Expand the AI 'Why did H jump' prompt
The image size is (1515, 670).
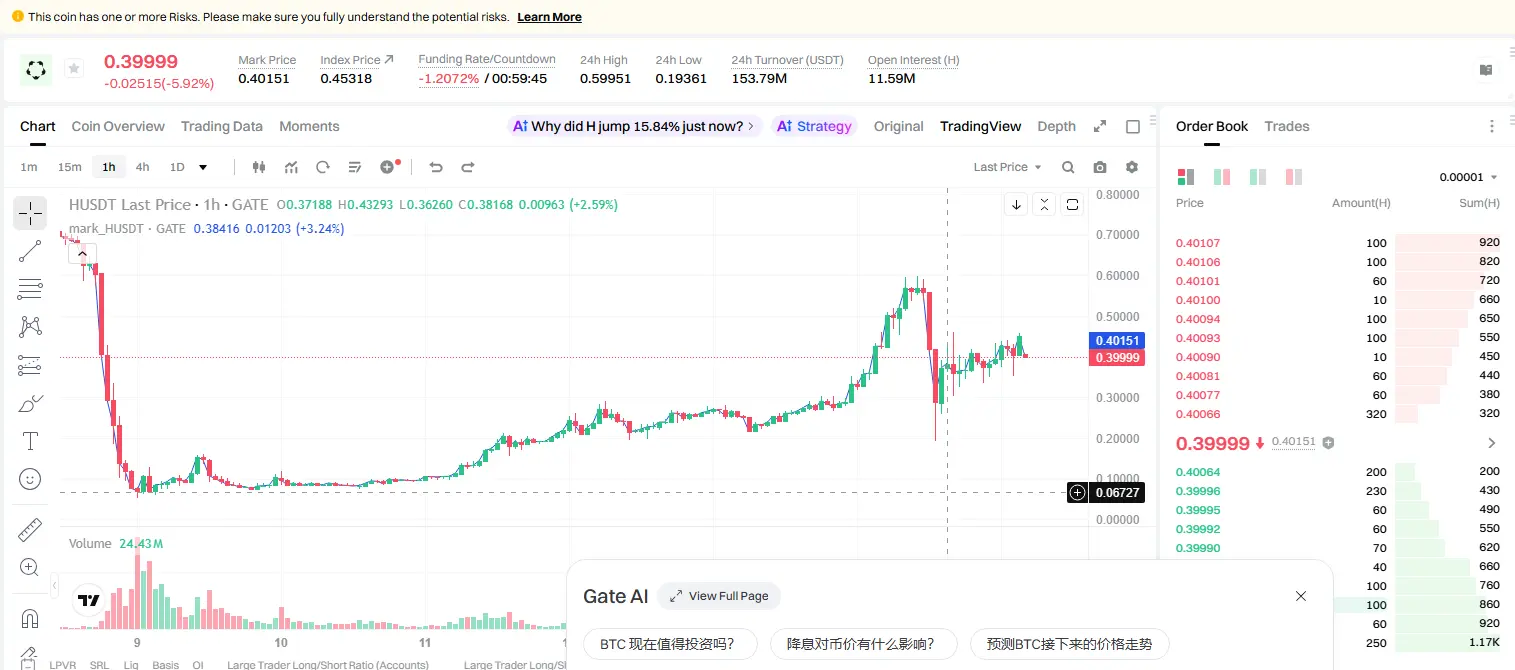pyautogui.click(x=635, y=126)
